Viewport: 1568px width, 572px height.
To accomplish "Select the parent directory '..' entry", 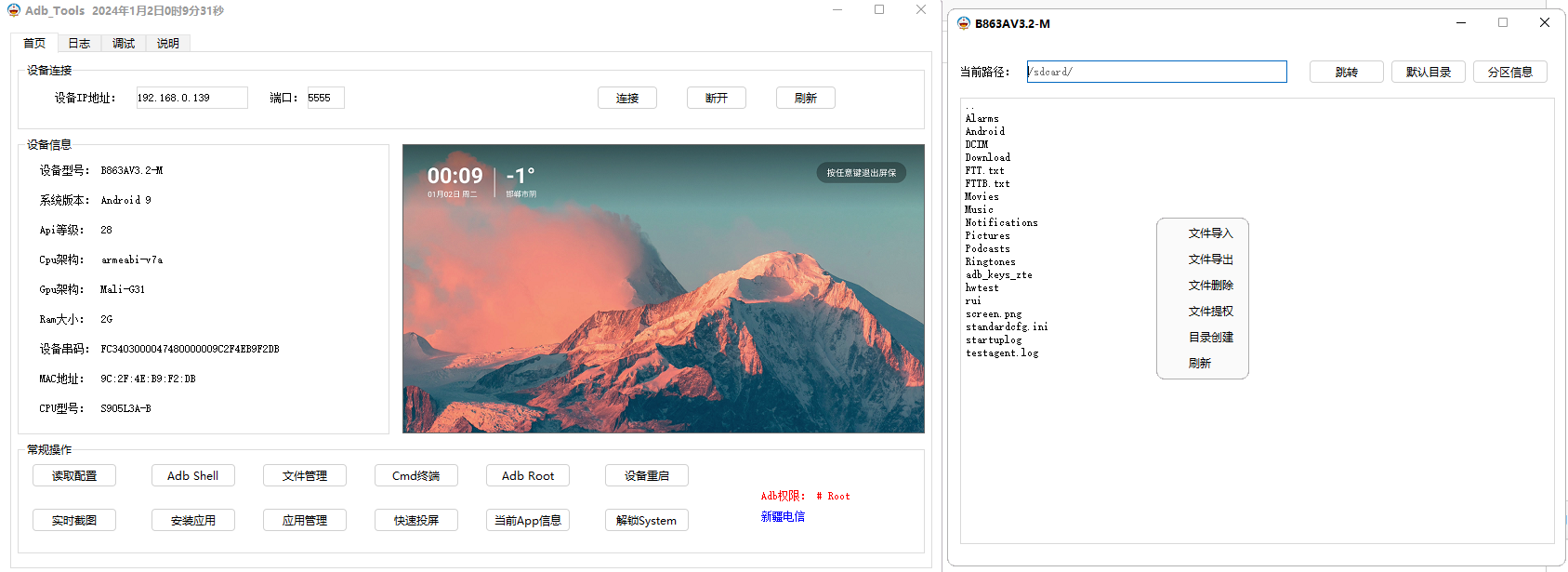I will coord(969,106).
